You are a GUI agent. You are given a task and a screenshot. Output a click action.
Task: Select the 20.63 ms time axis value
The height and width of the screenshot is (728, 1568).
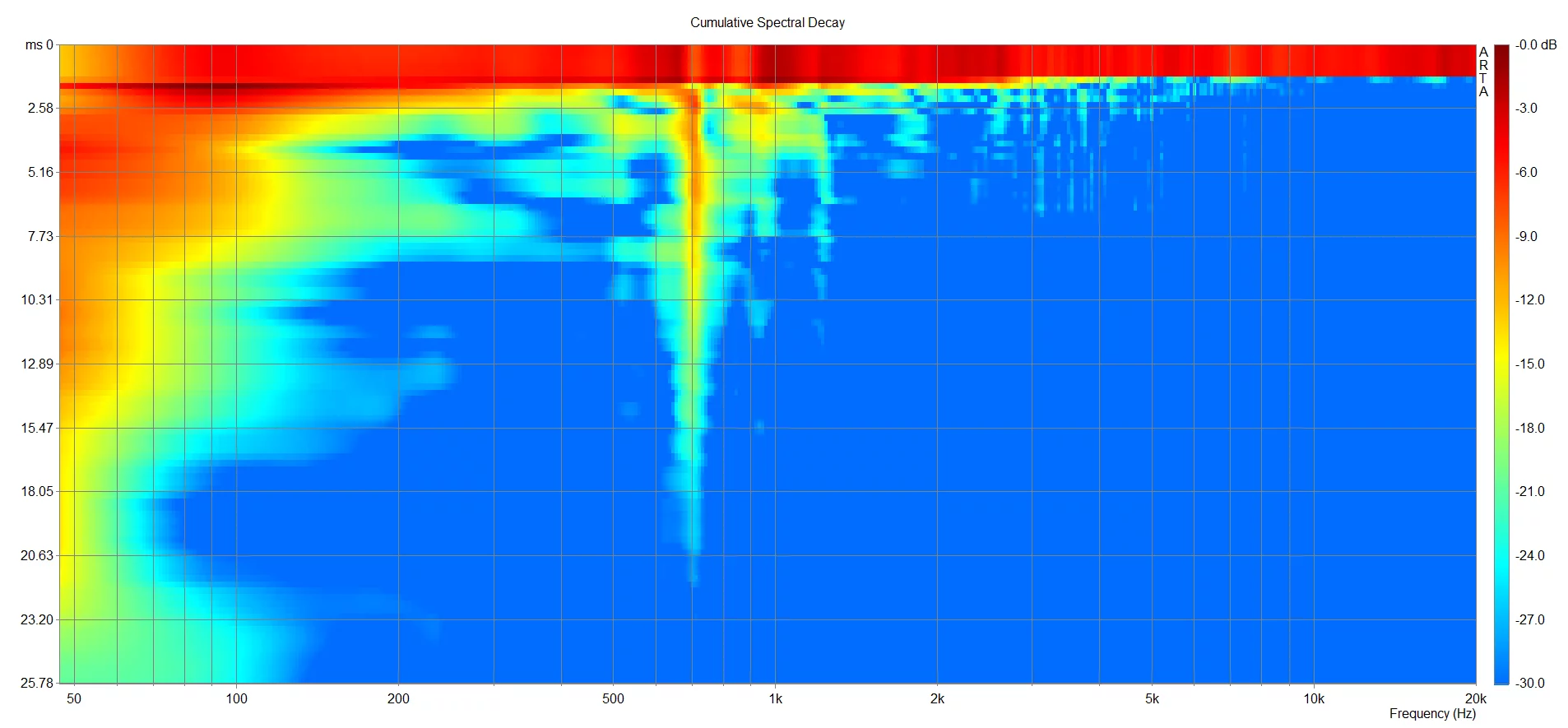(x=37, y=555)
